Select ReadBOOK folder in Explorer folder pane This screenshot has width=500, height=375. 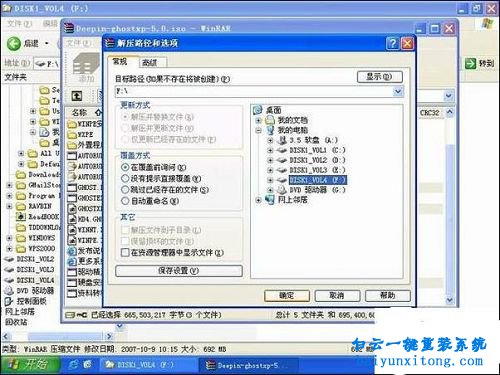(37, 217)
